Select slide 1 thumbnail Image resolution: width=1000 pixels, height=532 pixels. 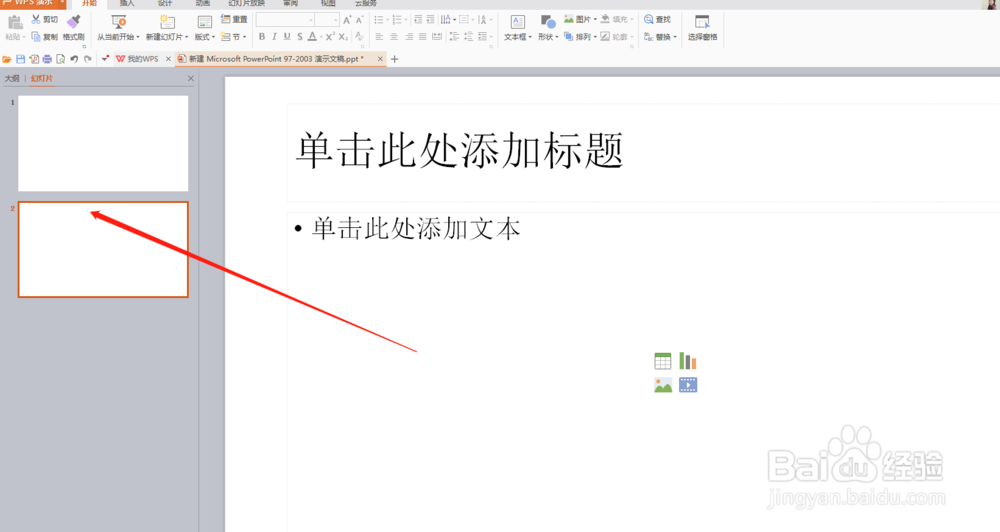pyautogui.click(x=103, y=144)
